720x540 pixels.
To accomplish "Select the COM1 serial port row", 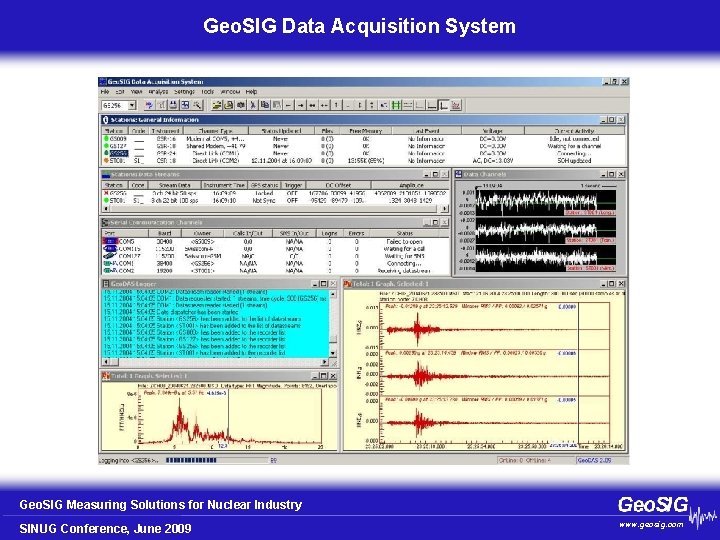I will (x=276, y=264).
